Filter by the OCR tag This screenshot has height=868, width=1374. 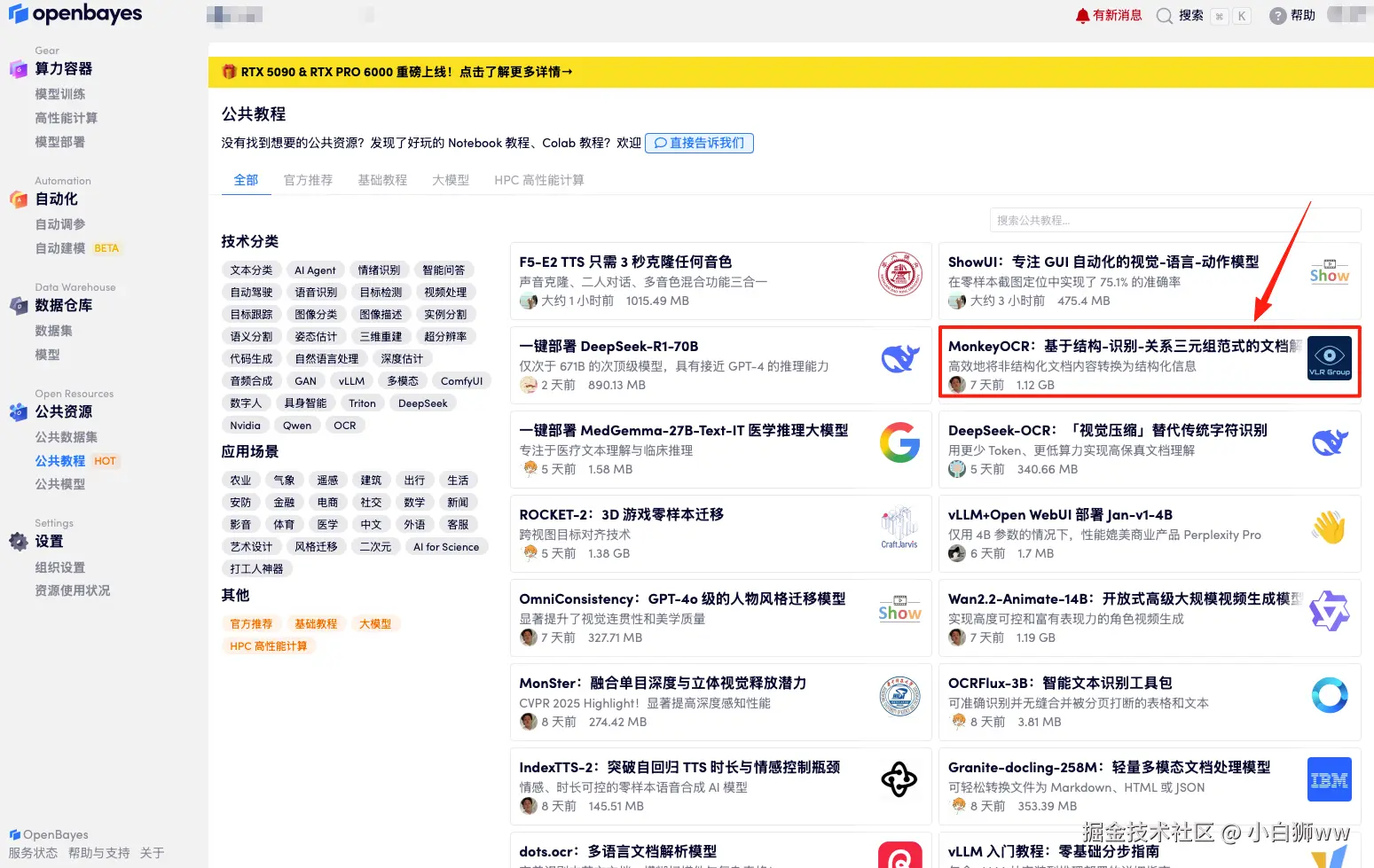pyautogui.click(x=345, y=426)
